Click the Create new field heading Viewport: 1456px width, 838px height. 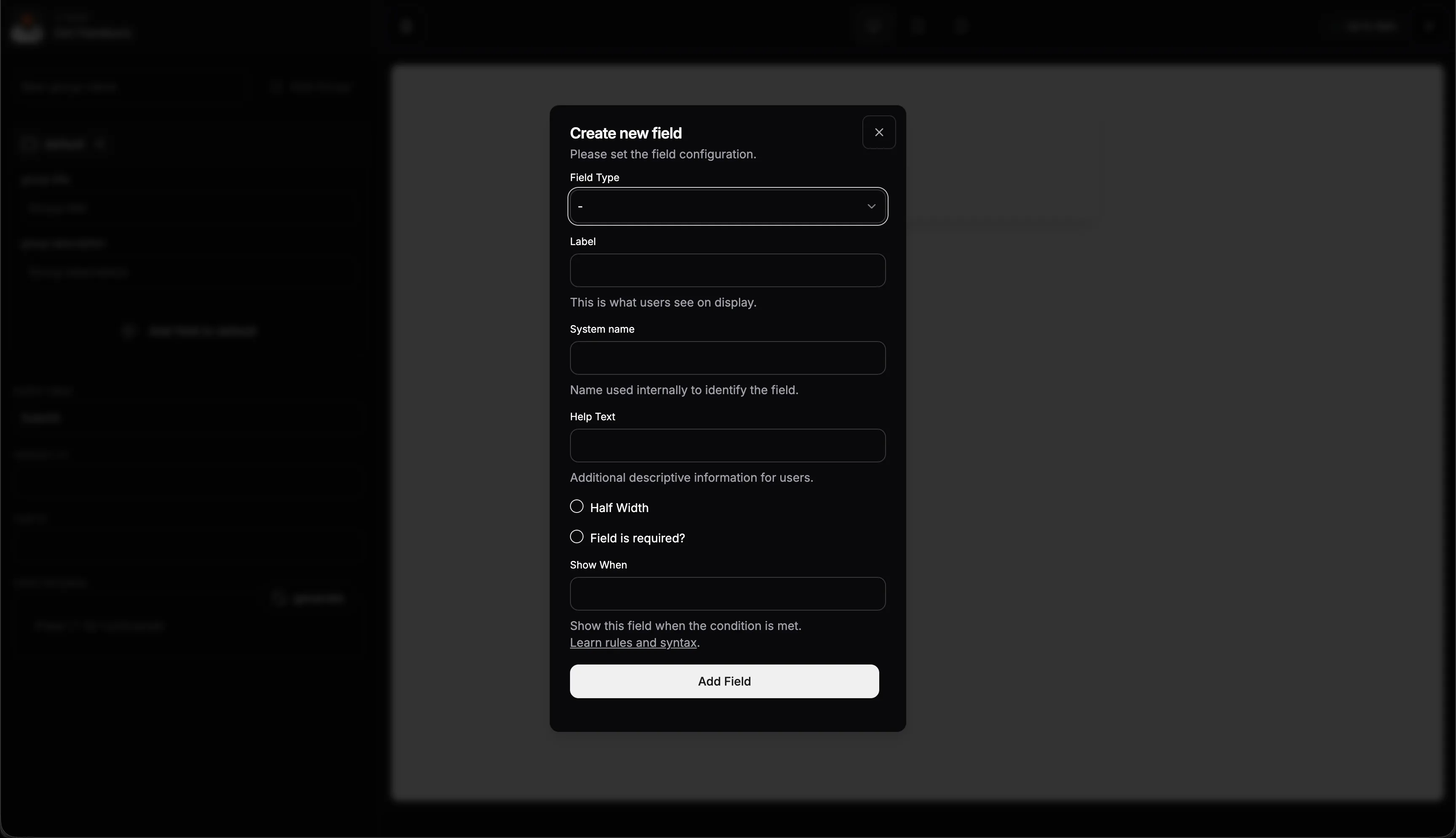click(625, 133)
